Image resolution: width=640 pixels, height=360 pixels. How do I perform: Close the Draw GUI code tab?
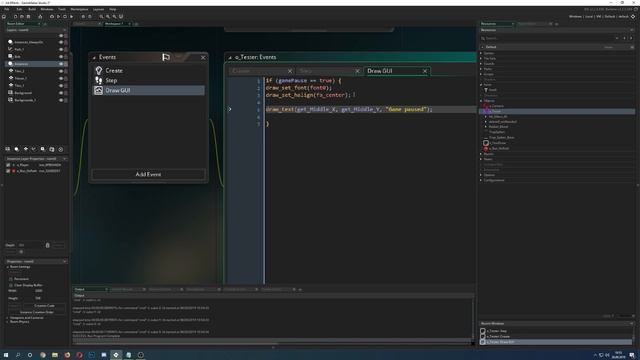pyautogui.click(x=425, y=71)
